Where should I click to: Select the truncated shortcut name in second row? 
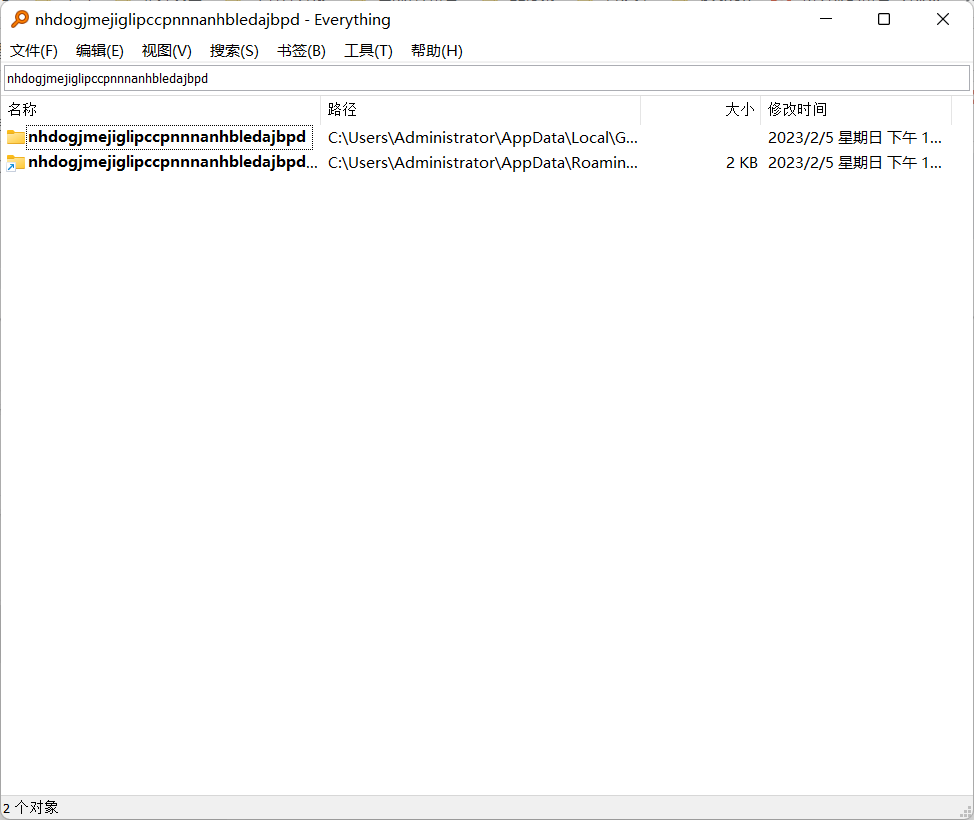click(x=173, y=163)
